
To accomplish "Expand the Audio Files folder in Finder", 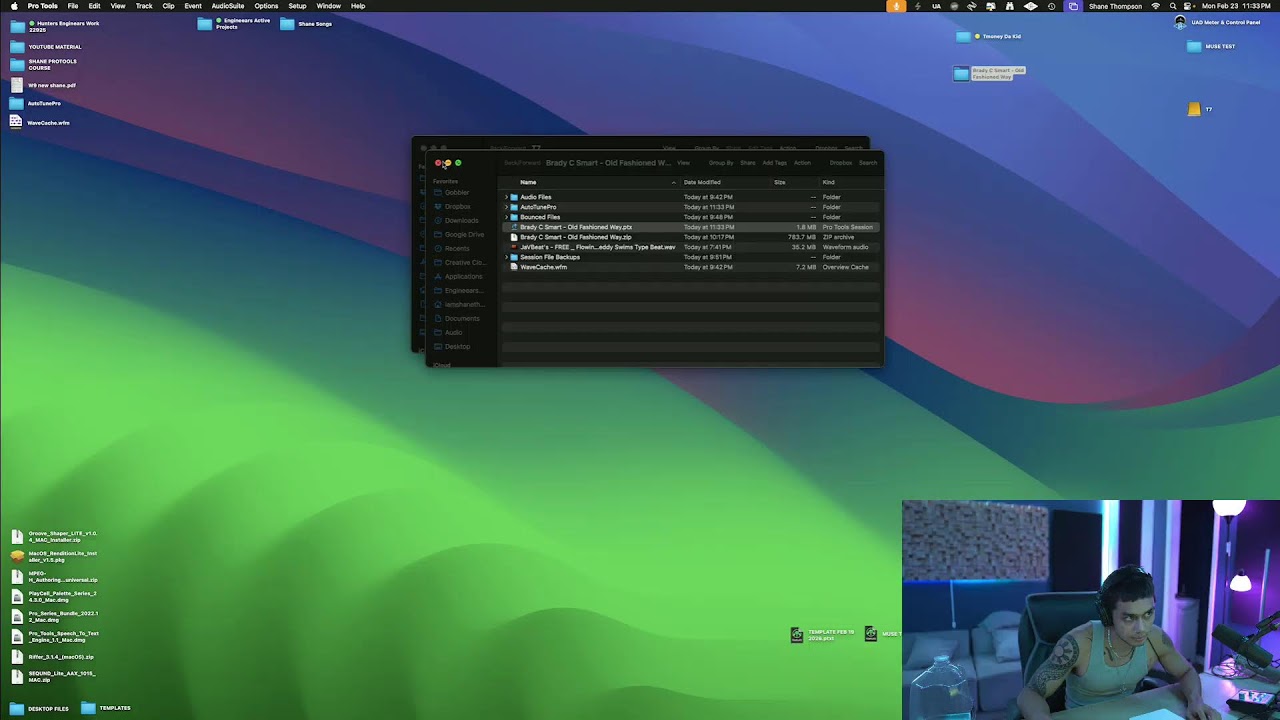I will tap(506, 197).
